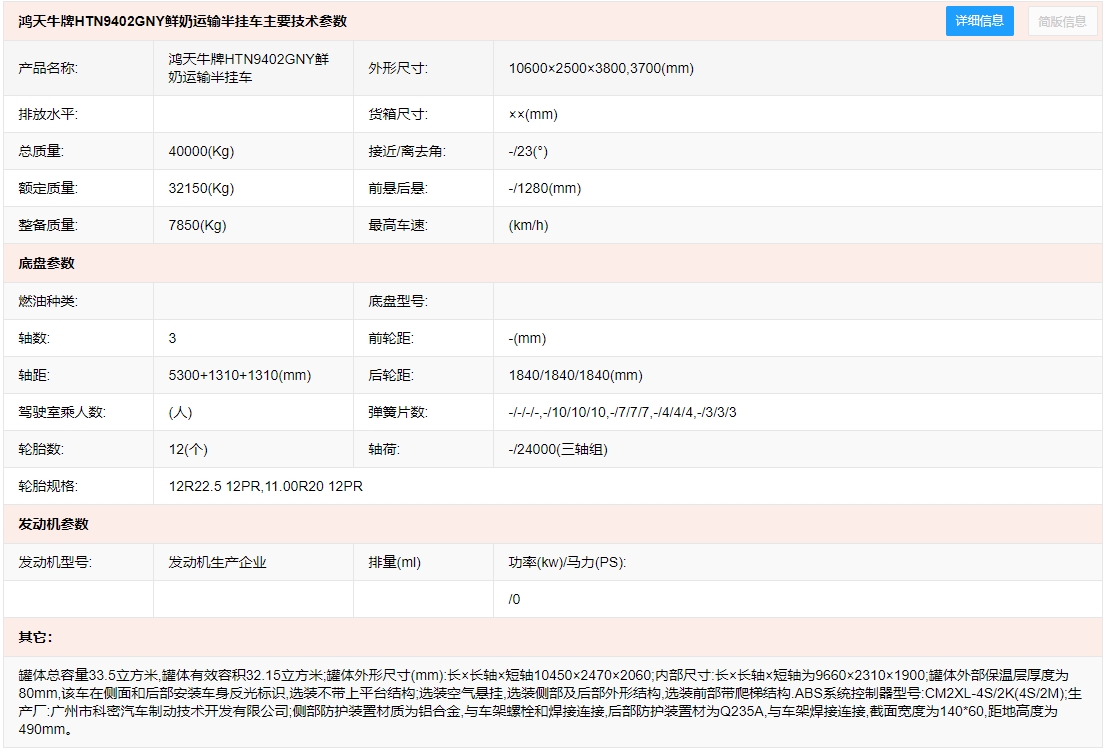
Task: Click the 整备质量 label
Action: tap(48, 225)
